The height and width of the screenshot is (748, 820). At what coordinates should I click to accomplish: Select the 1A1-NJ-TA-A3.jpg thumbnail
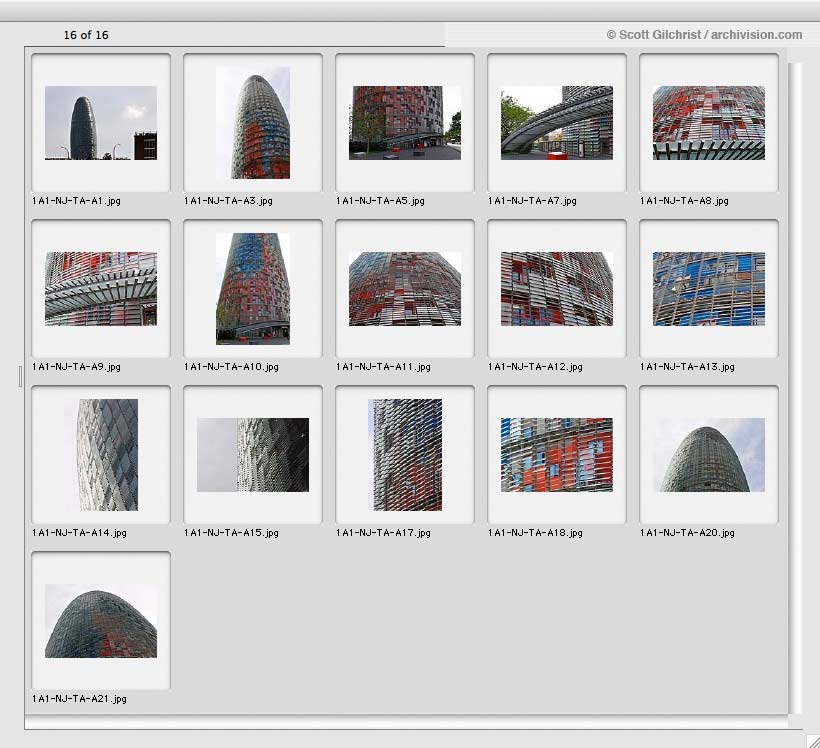point(253,123)
